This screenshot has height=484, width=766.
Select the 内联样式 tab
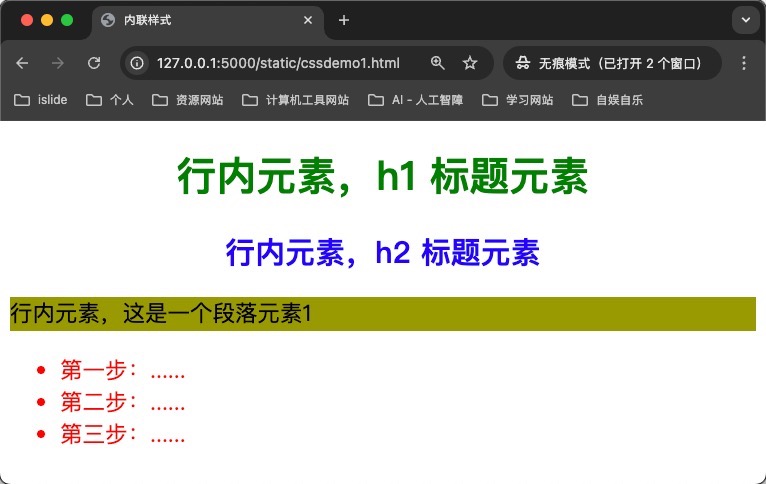[x=208, y=21]
